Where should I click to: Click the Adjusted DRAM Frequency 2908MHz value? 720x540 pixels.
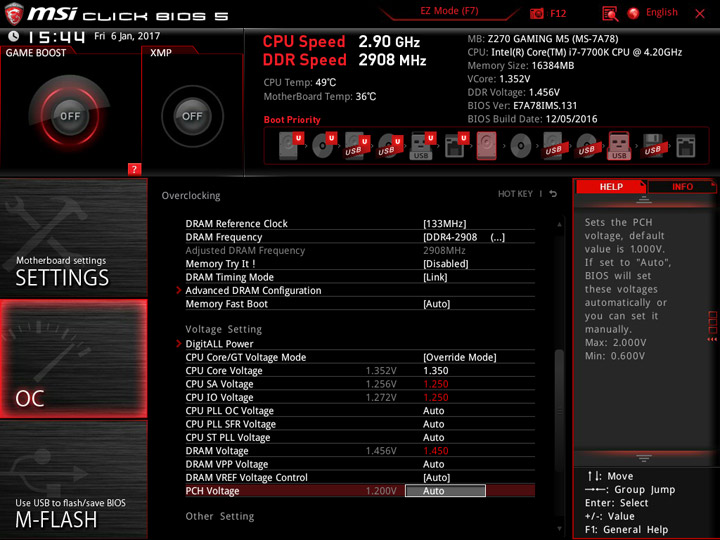coord(444,250)
